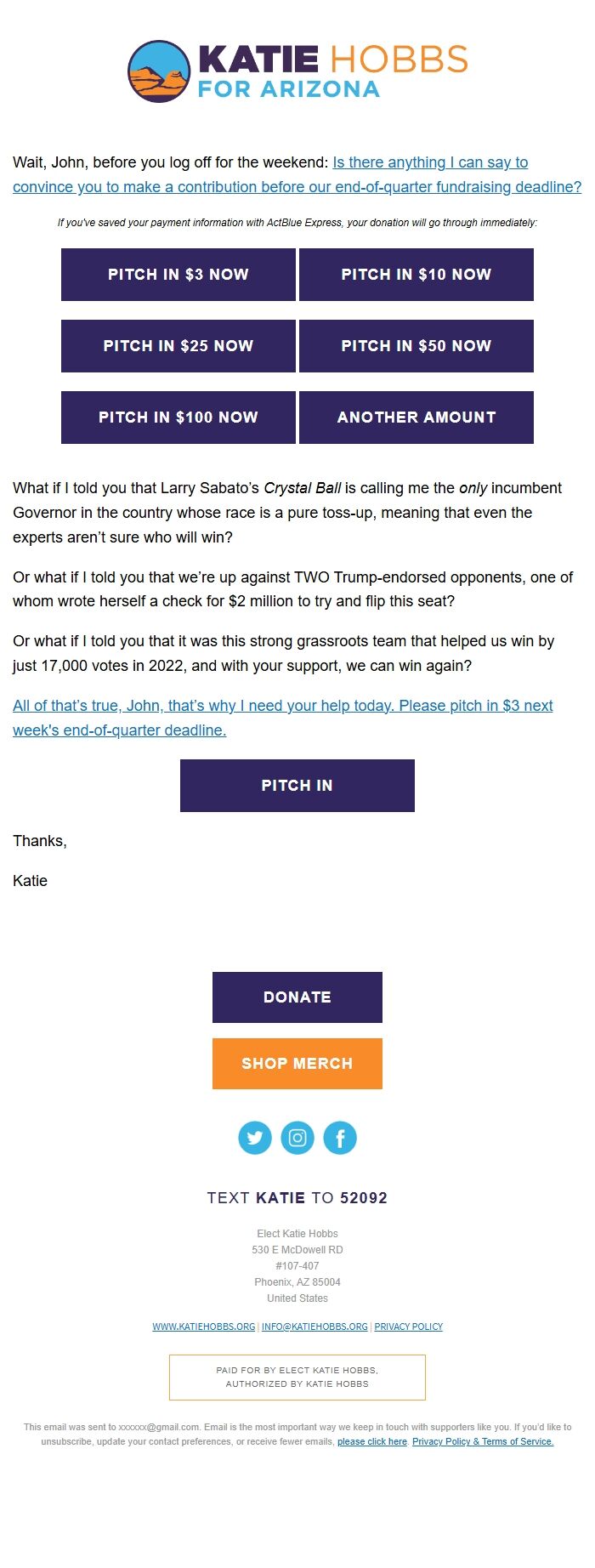The image size is (595, 1568).
Task: Open the Instagram icon link
Action: point(297,1138)
